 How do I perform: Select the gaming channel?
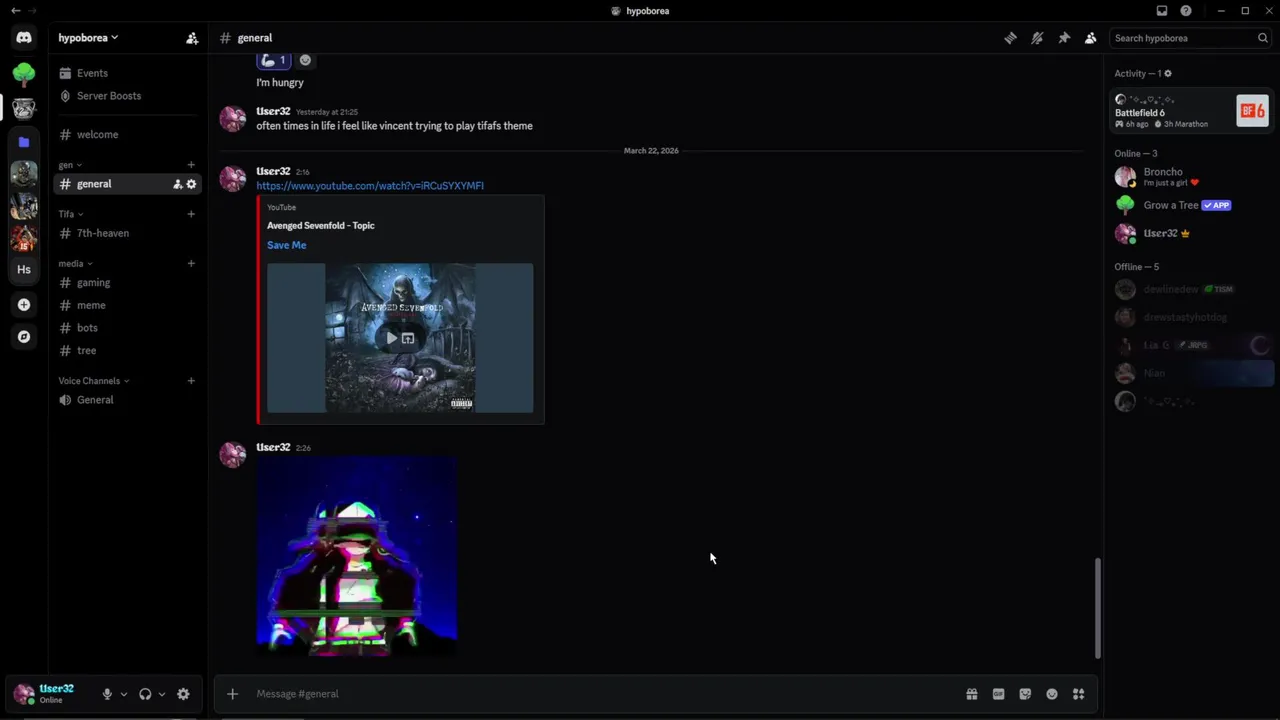tap(127, 283)
